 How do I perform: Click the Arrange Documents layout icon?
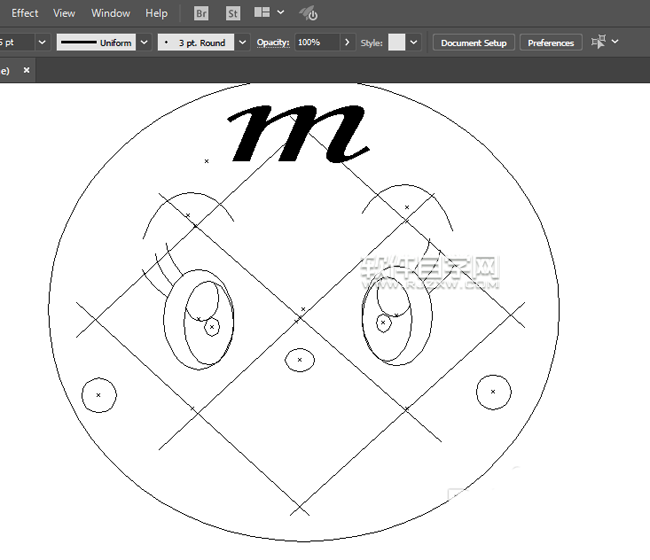coord(262,12)
